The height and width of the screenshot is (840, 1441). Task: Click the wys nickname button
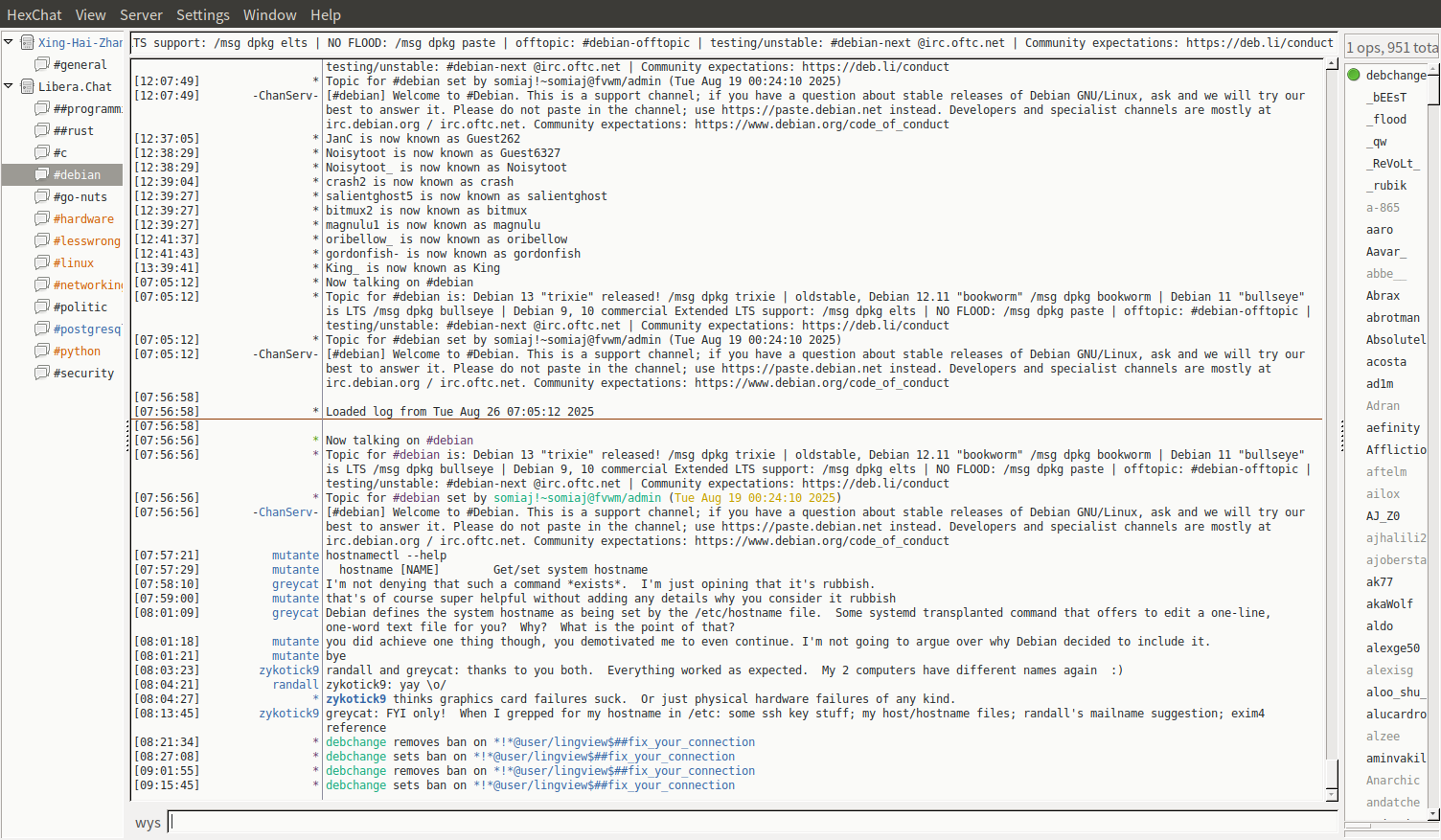[148, 823]
